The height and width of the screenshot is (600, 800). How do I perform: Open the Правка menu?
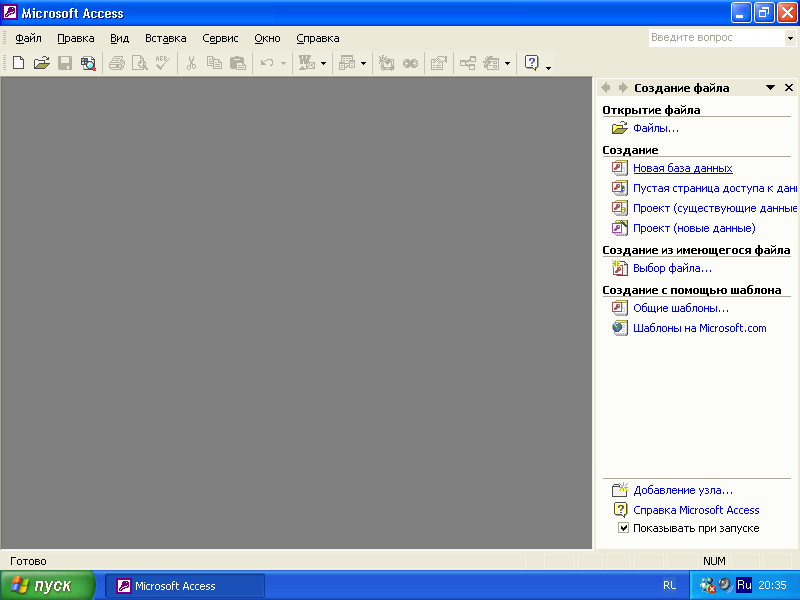click(x=76, y=38)
